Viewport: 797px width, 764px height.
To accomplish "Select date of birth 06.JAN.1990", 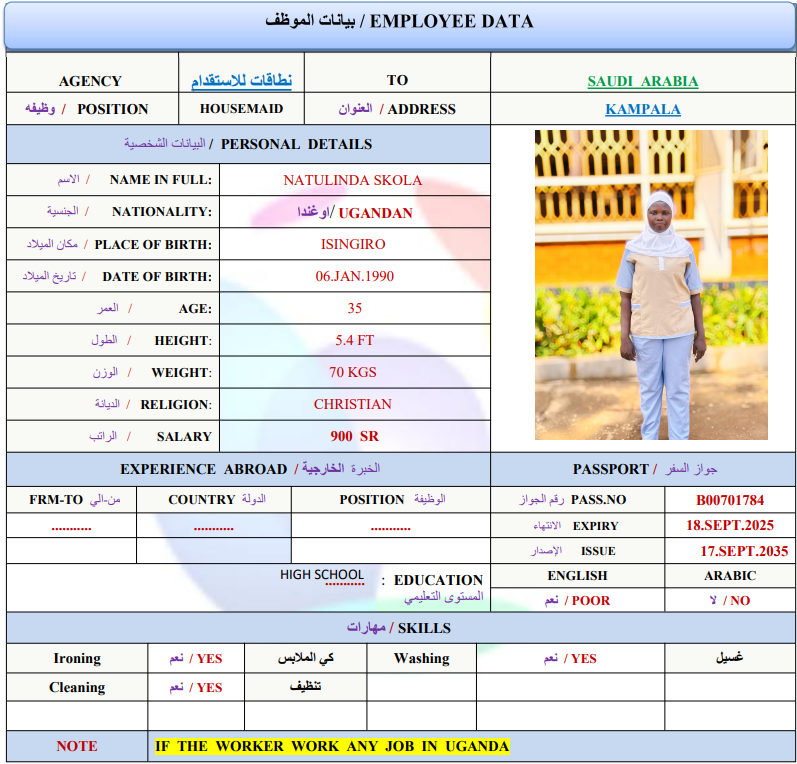I will click(x=353, y=276).
